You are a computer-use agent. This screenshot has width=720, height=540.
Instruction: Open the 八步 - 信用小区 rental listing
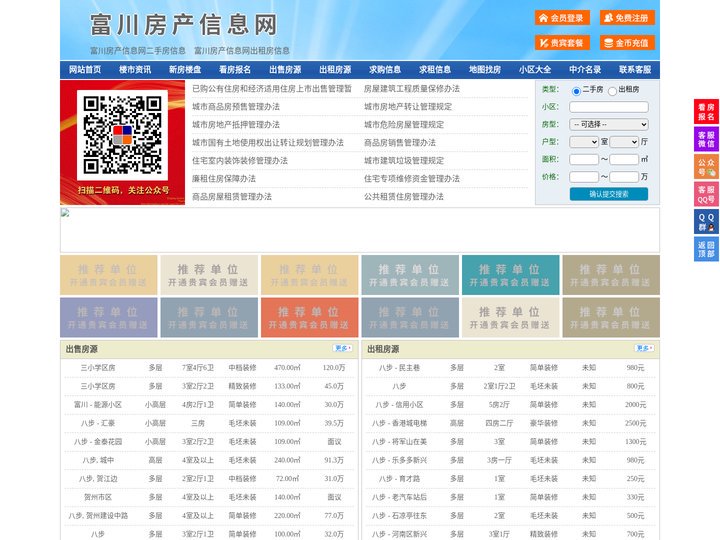(399, 405)
